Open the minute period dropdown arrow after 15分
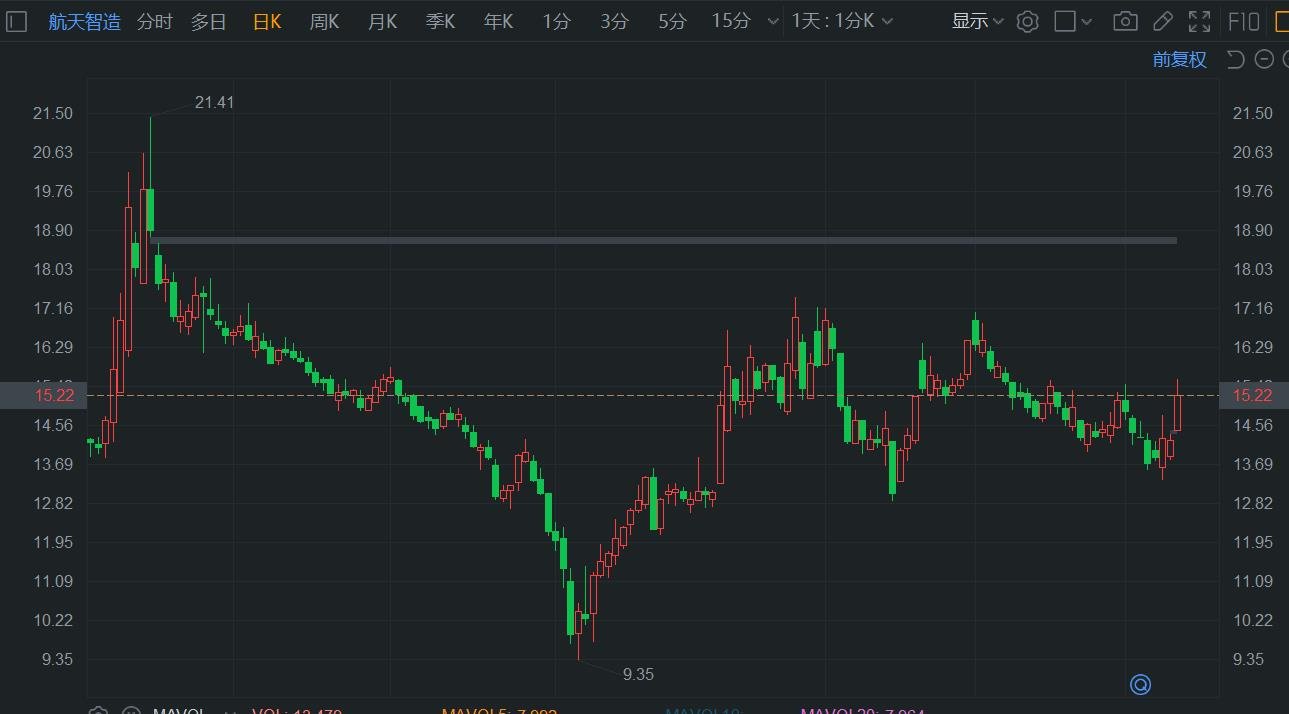 click(772, 21)
